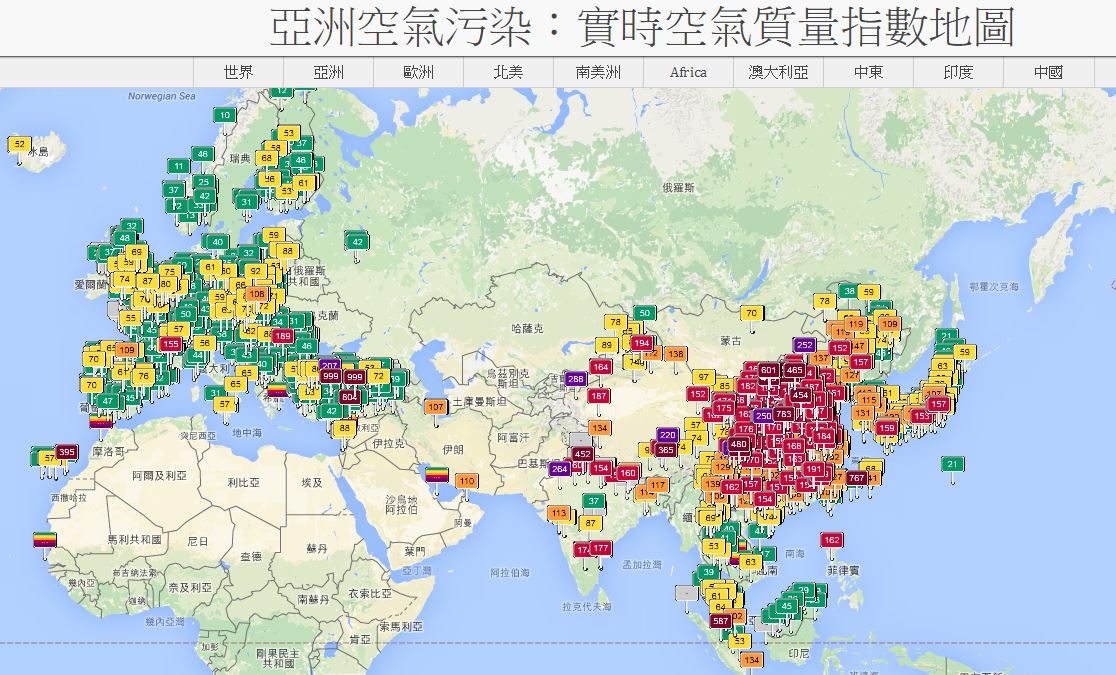Click the red 164 AQI marker

(x=600, y=367)
